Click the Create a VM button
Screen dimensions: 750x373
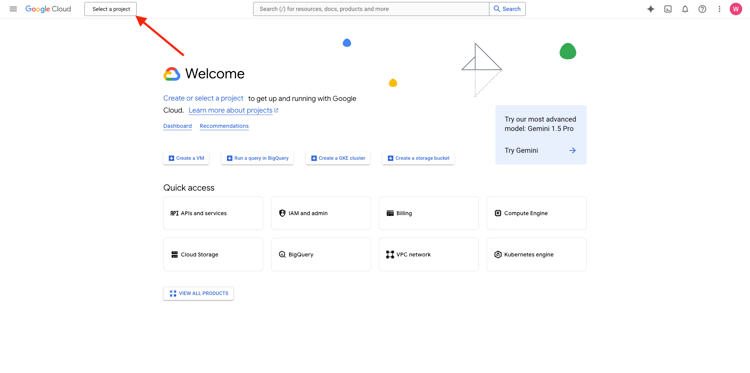[x=186, y=158]
